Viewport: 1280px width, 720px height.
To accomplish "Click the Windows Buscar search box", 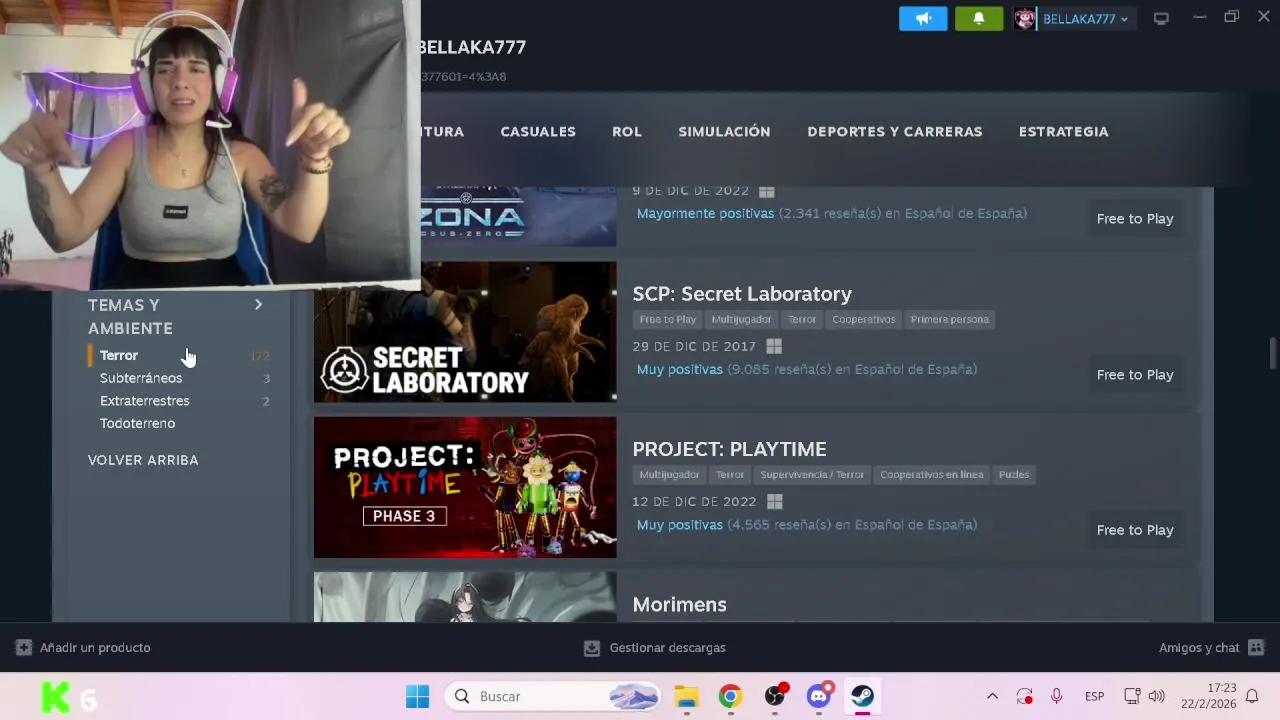I will pos(553,696).
